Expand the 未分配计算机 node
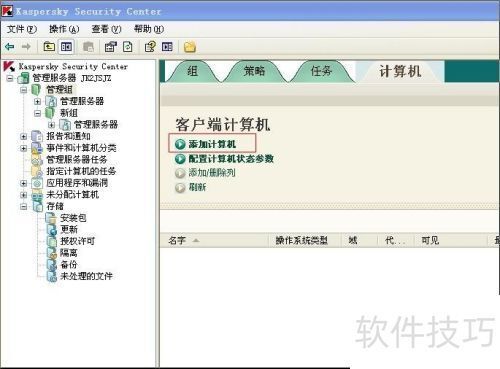 pos(24,195)
